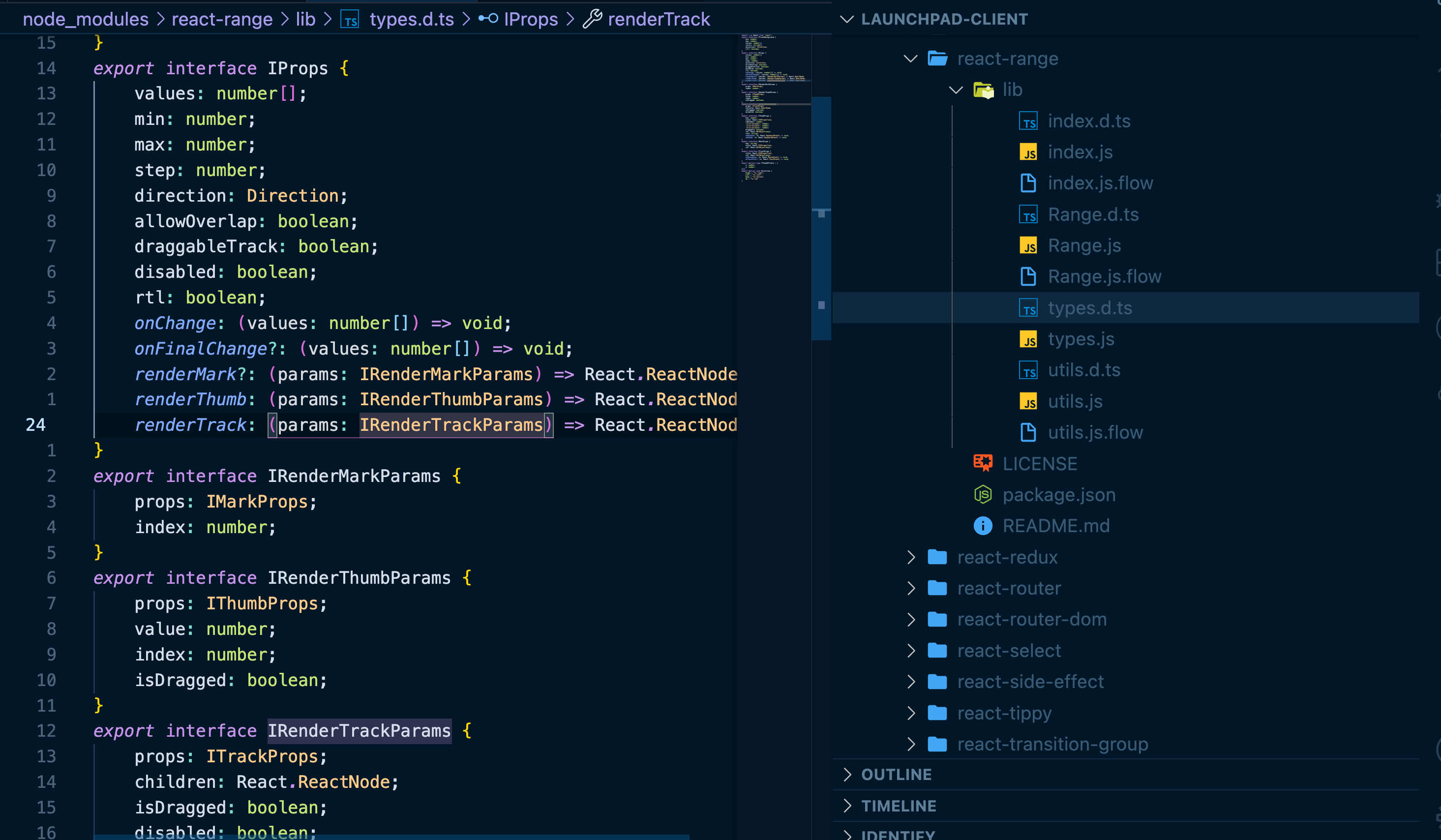The image size is (1441, 840).
Task: Open the index.js JavaScript file
Action: [1080, 152]
